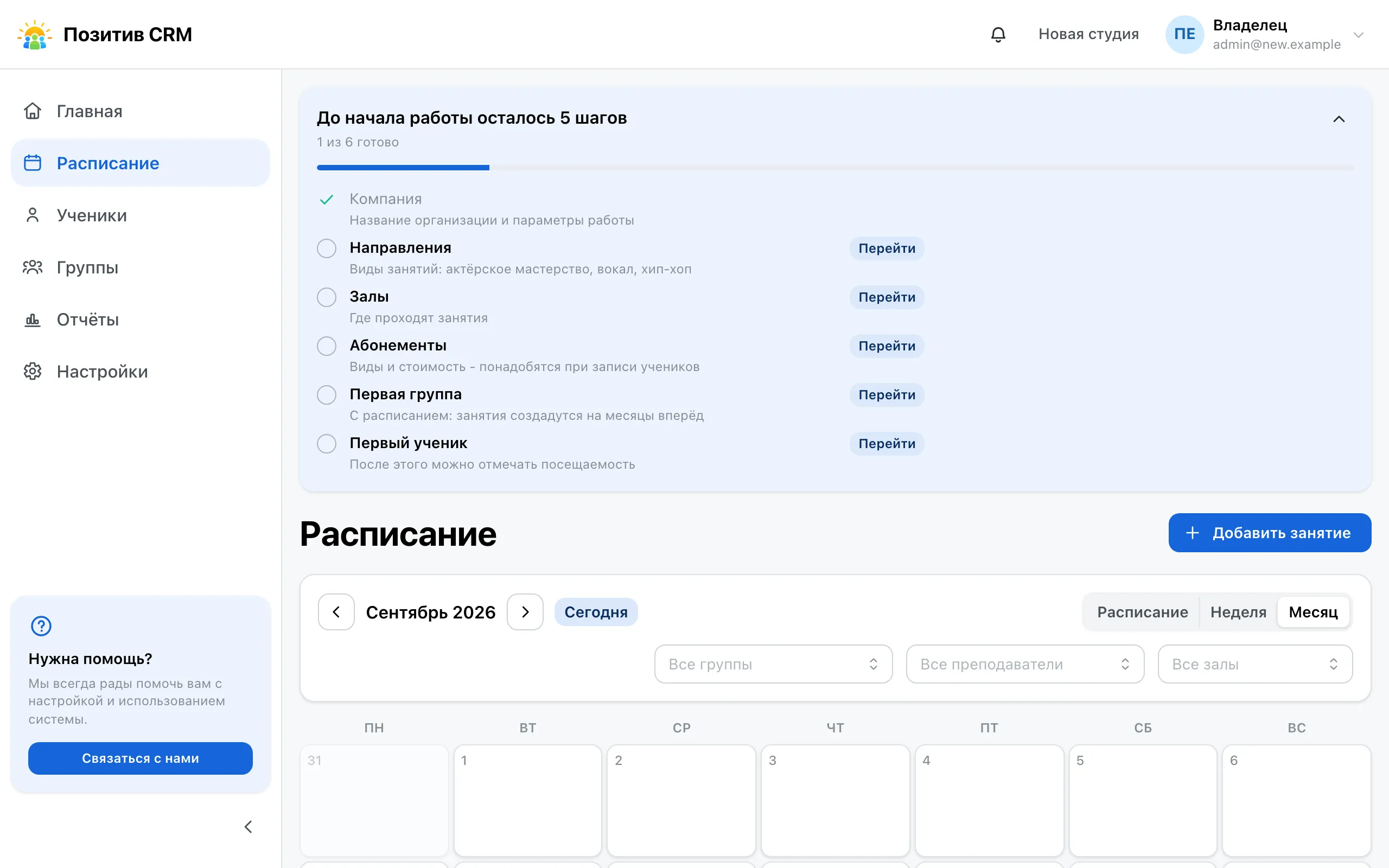Expand the Владелец account menu chevron
This screenshot has width=1389, height=868.
click(x=1359, y=35)
